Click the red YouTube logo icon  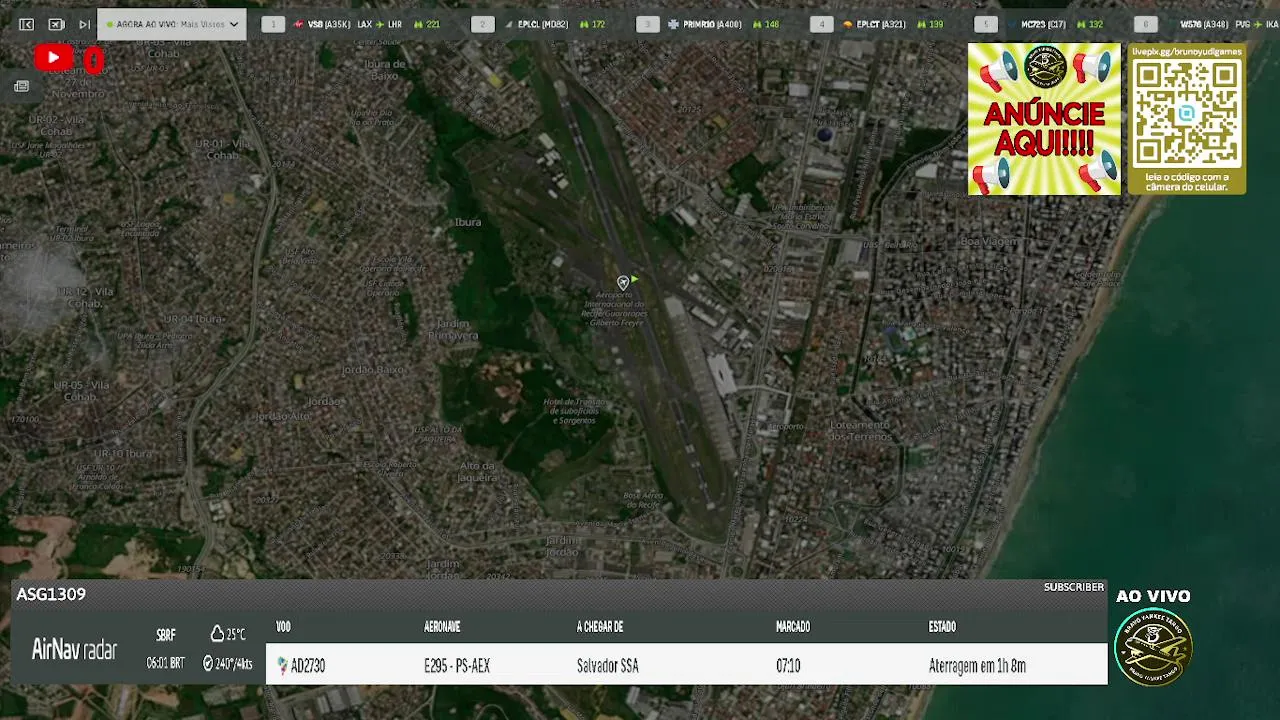point(53,58)
